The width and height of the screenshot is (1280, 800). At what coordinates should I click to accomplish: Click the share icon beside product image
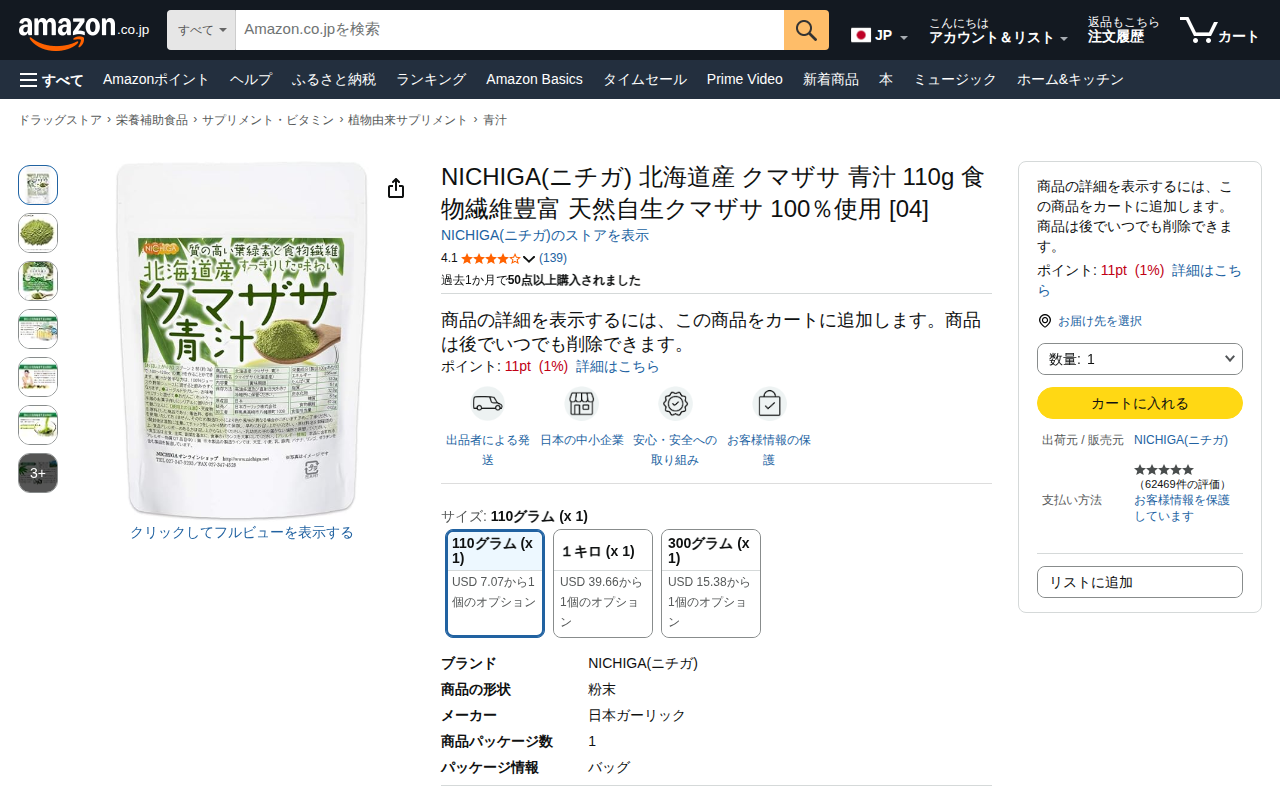click(396, 188)
